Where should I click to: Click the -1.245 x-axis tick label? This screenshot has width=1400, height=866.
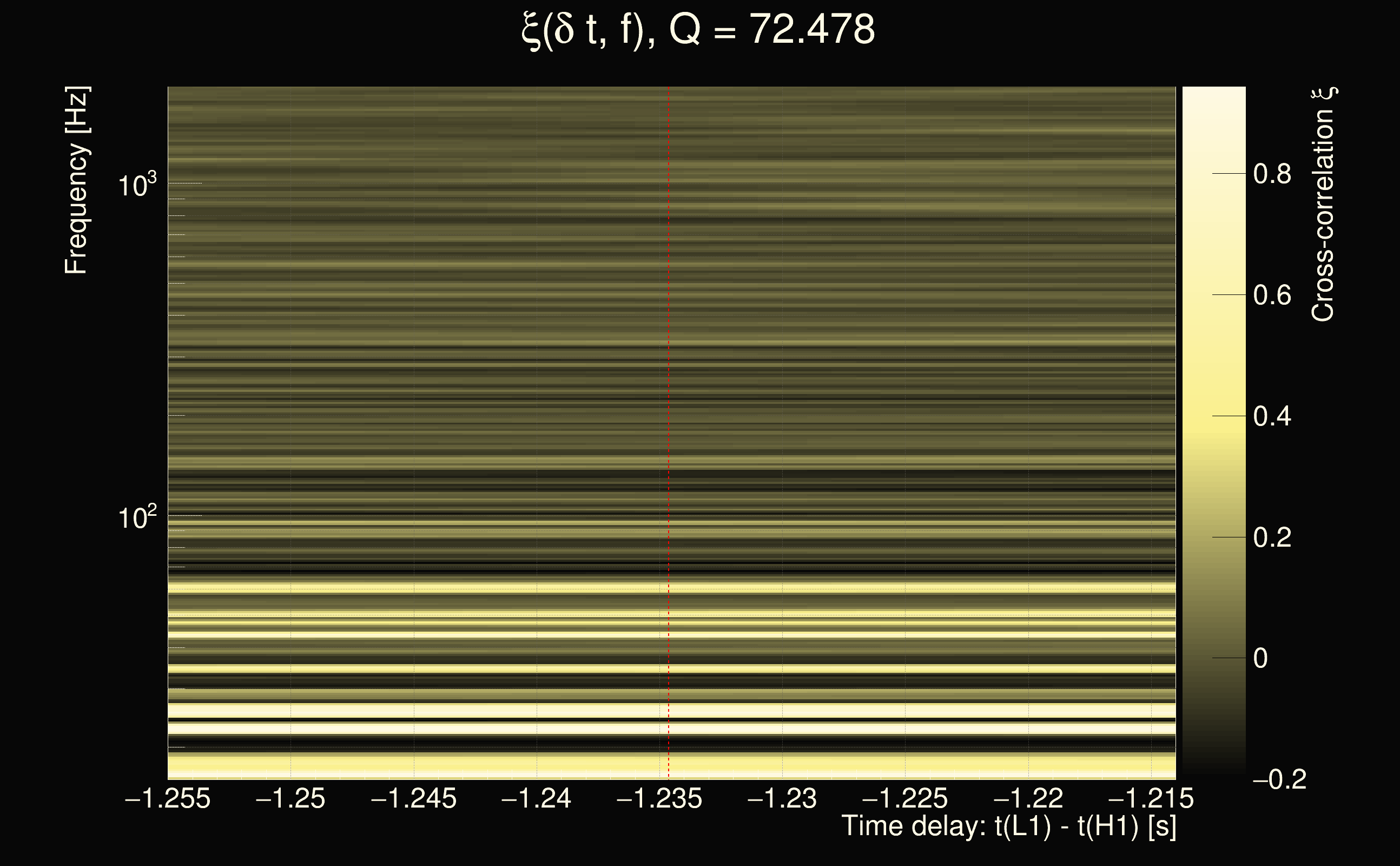pyautogui.click(x=414, y=798)
